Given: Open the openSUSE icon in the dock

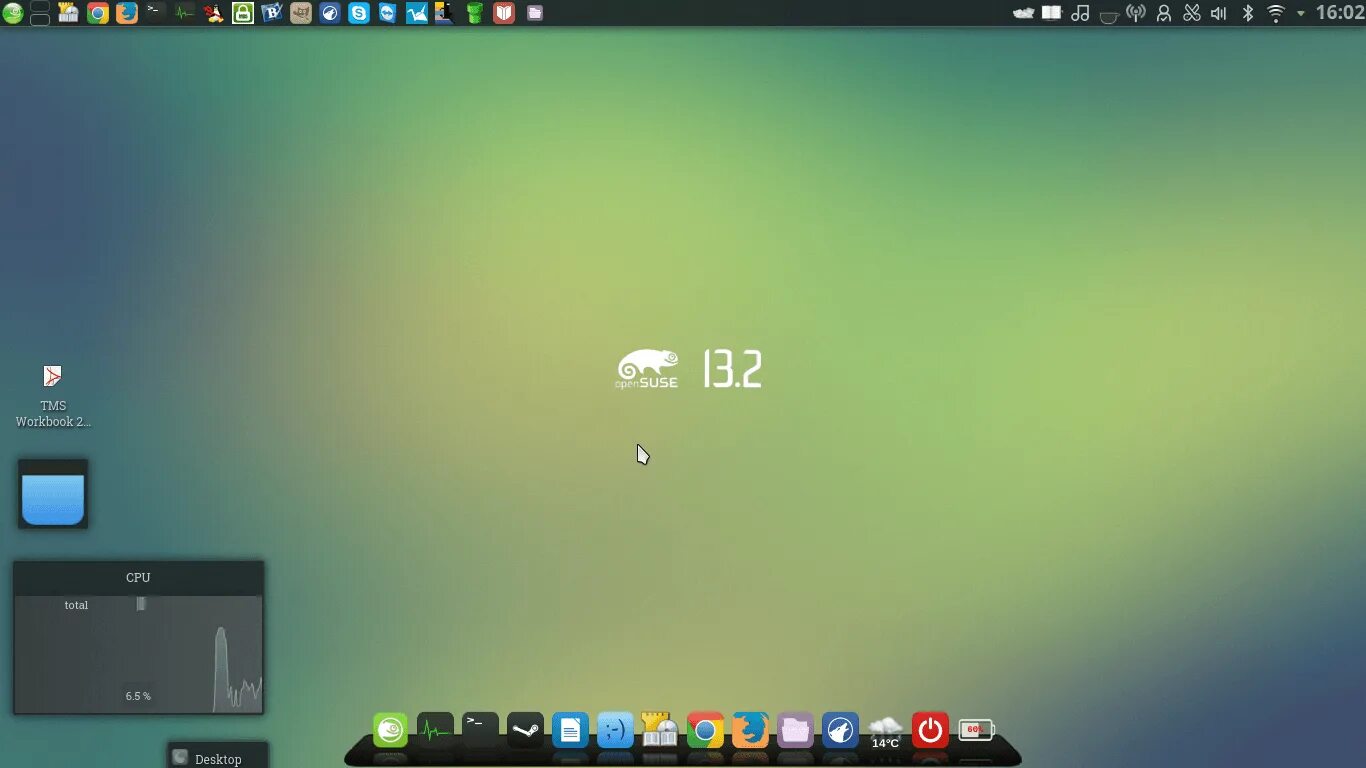Looking at the screenshot, I should [x=390, y=730].
